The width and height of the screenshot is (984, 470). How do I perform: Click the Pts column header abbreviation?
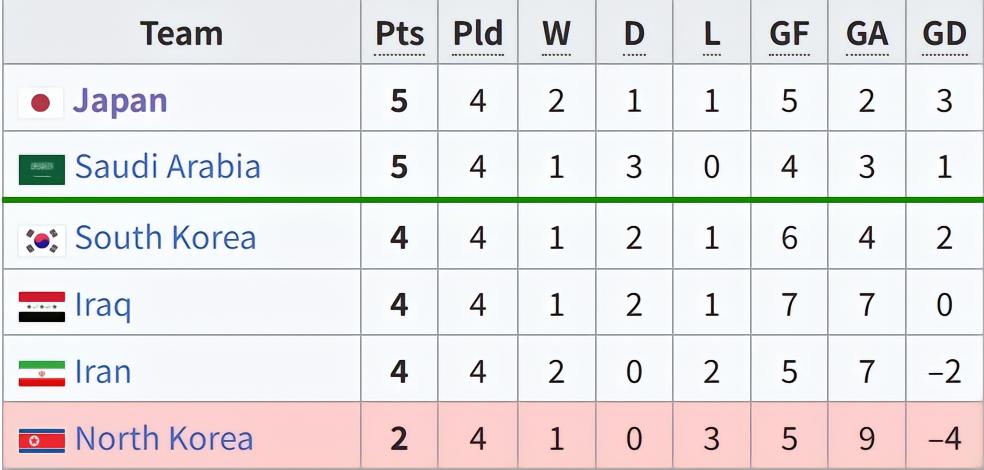(x=399, y=33)
